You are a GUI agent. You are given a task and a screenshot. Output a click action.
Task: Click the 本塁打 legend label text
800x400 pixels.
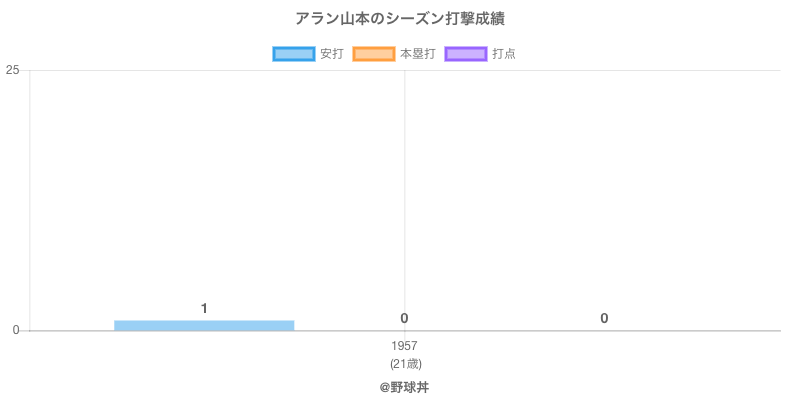(x=417, y=54)
